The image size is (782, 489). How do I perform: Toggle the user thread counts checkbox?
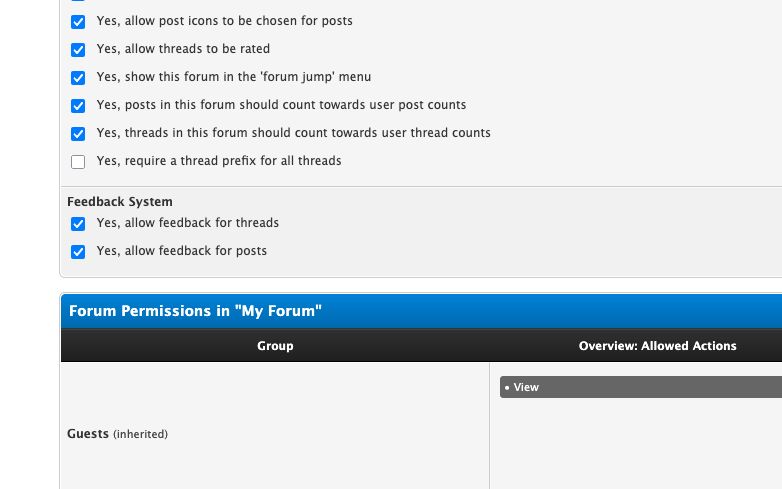(78, 133)
